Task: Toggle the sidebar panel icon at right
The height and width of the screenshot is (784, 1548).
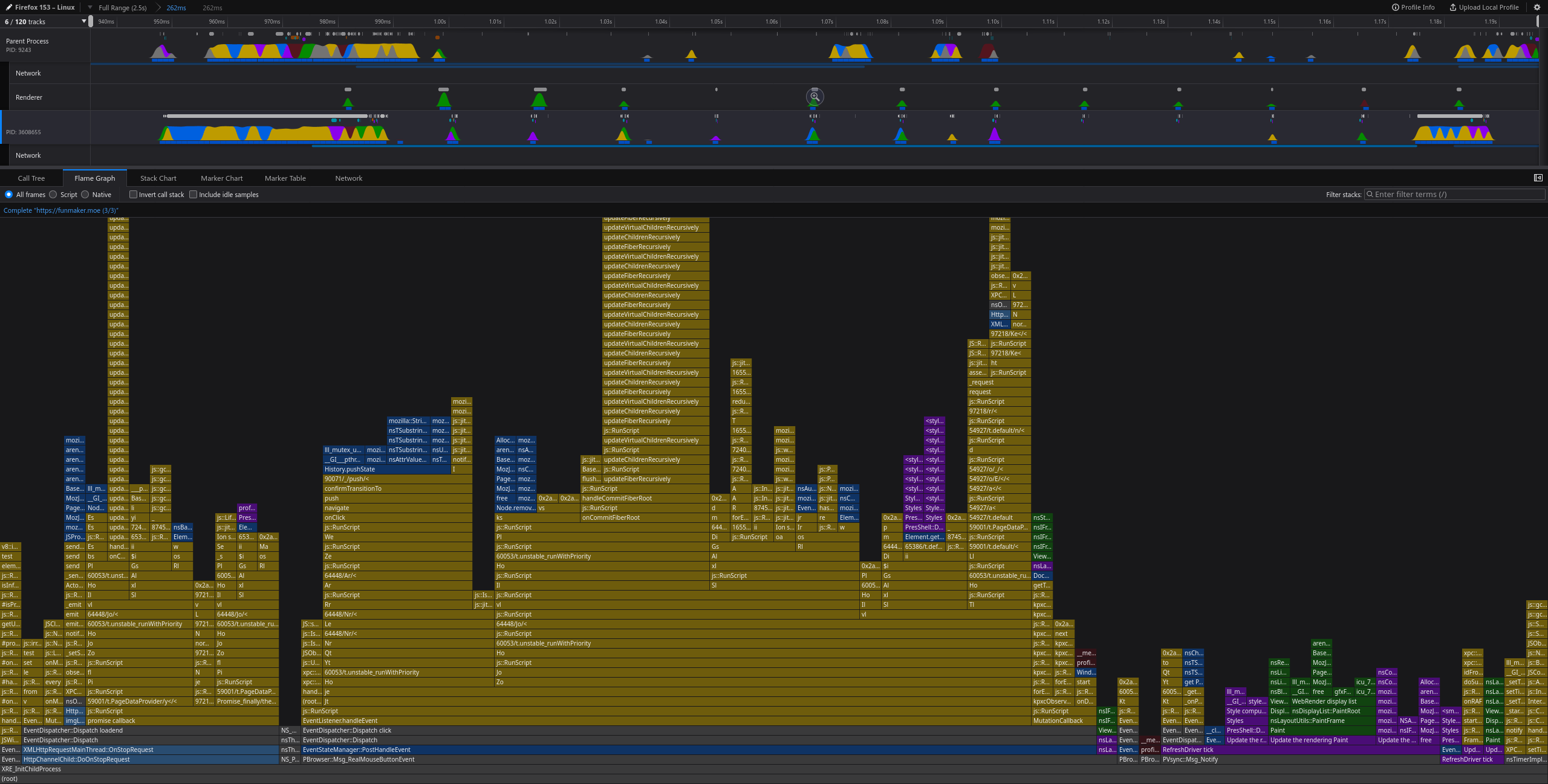Action: [x=1538, y=178]
